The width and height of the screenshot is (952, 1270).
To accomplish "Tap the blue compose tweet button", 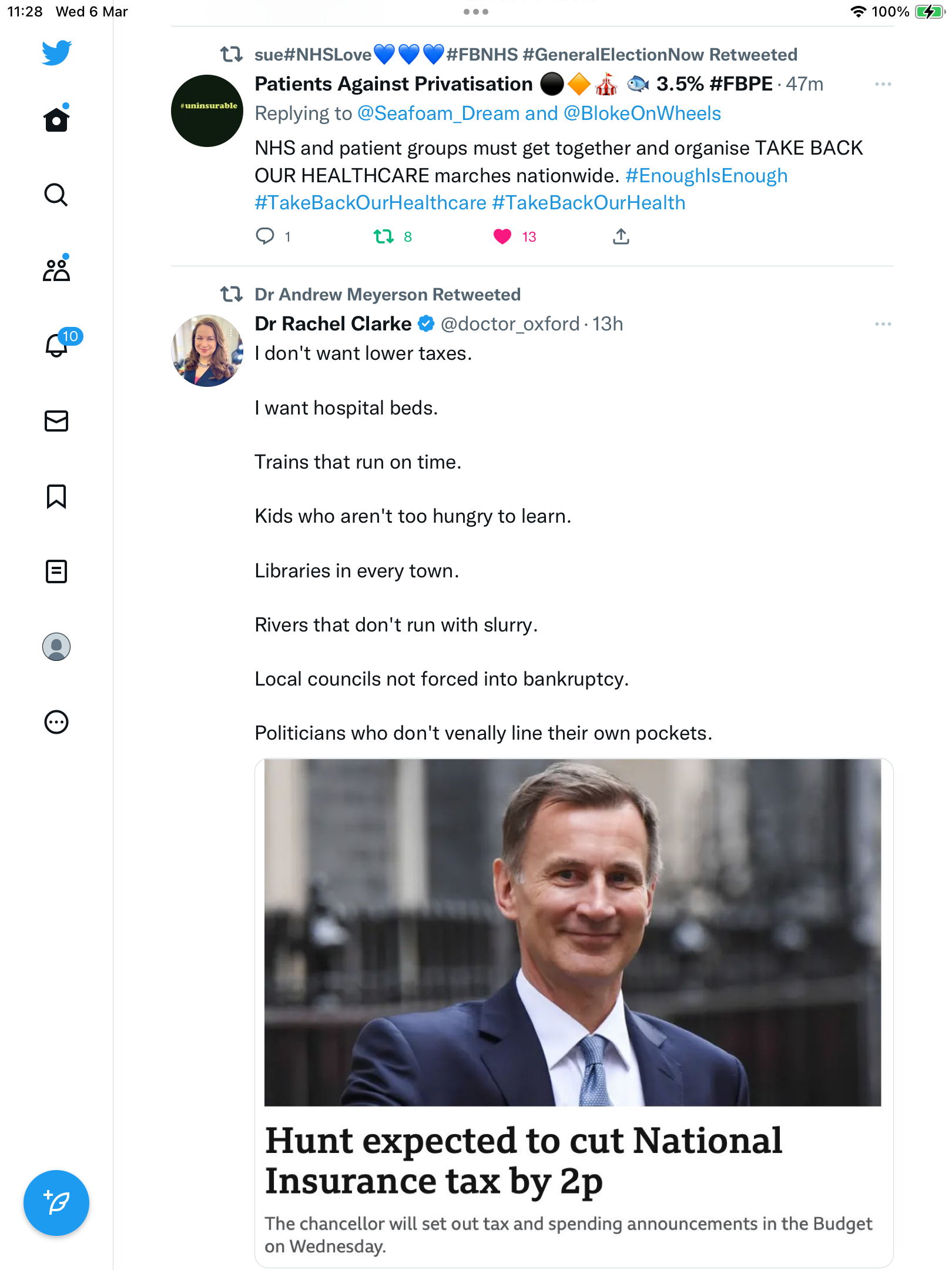I will point(56,1202).
